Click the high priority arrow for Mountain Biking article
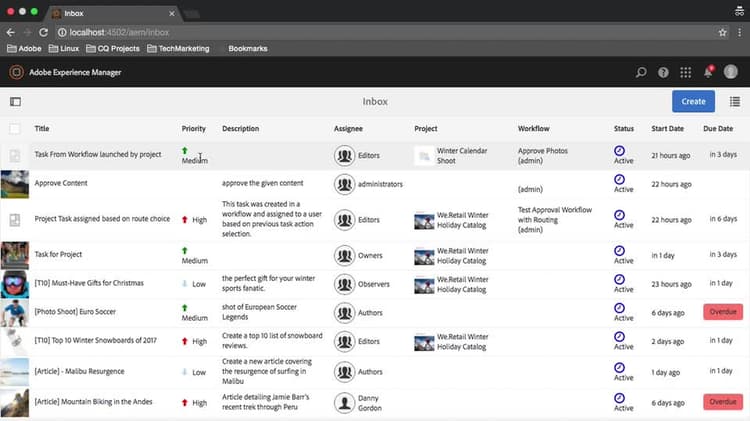The width and height of the screenshot is (750, 421). tap(185, 403)
